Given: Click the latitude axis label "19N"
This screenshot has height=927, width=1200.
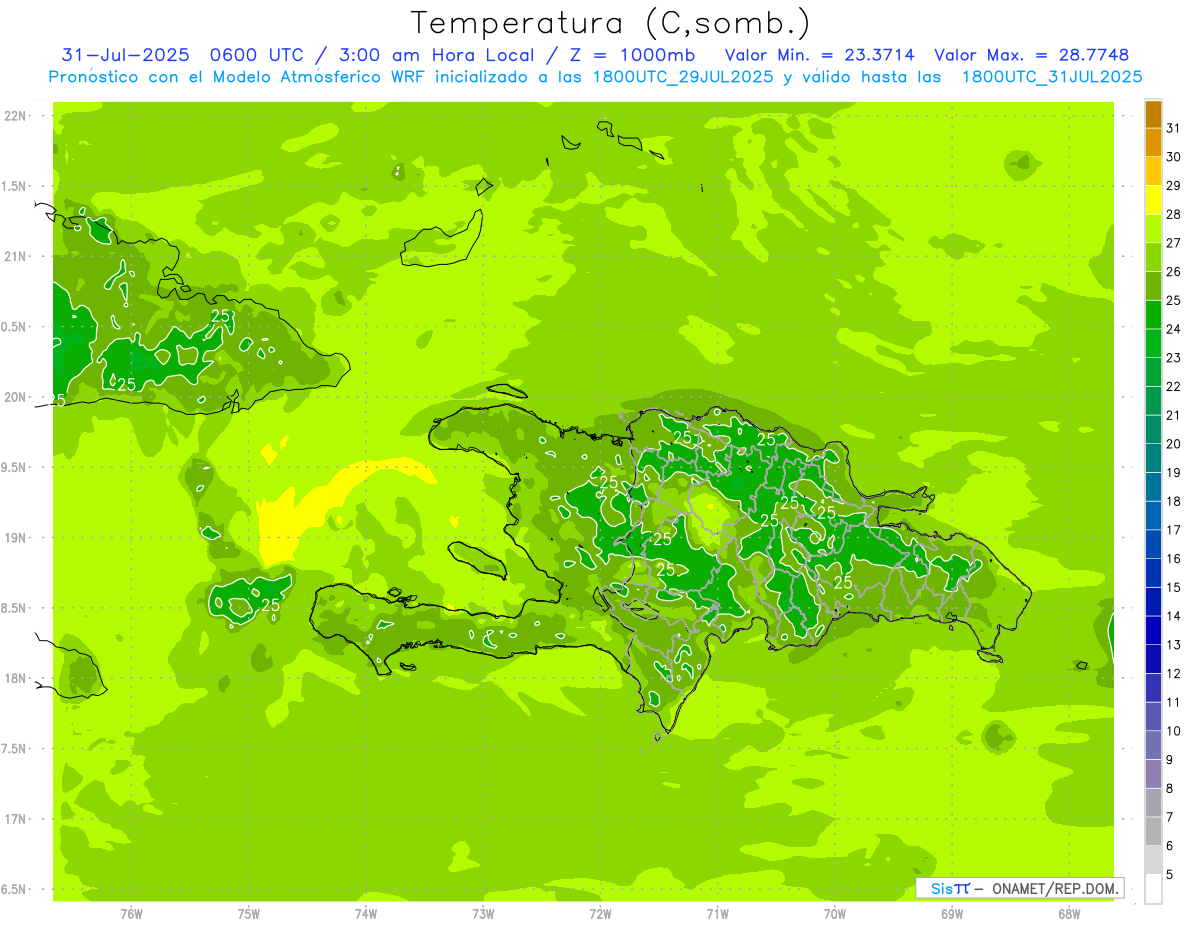Looking at the screenshot, I should click(x=15, y=538).
